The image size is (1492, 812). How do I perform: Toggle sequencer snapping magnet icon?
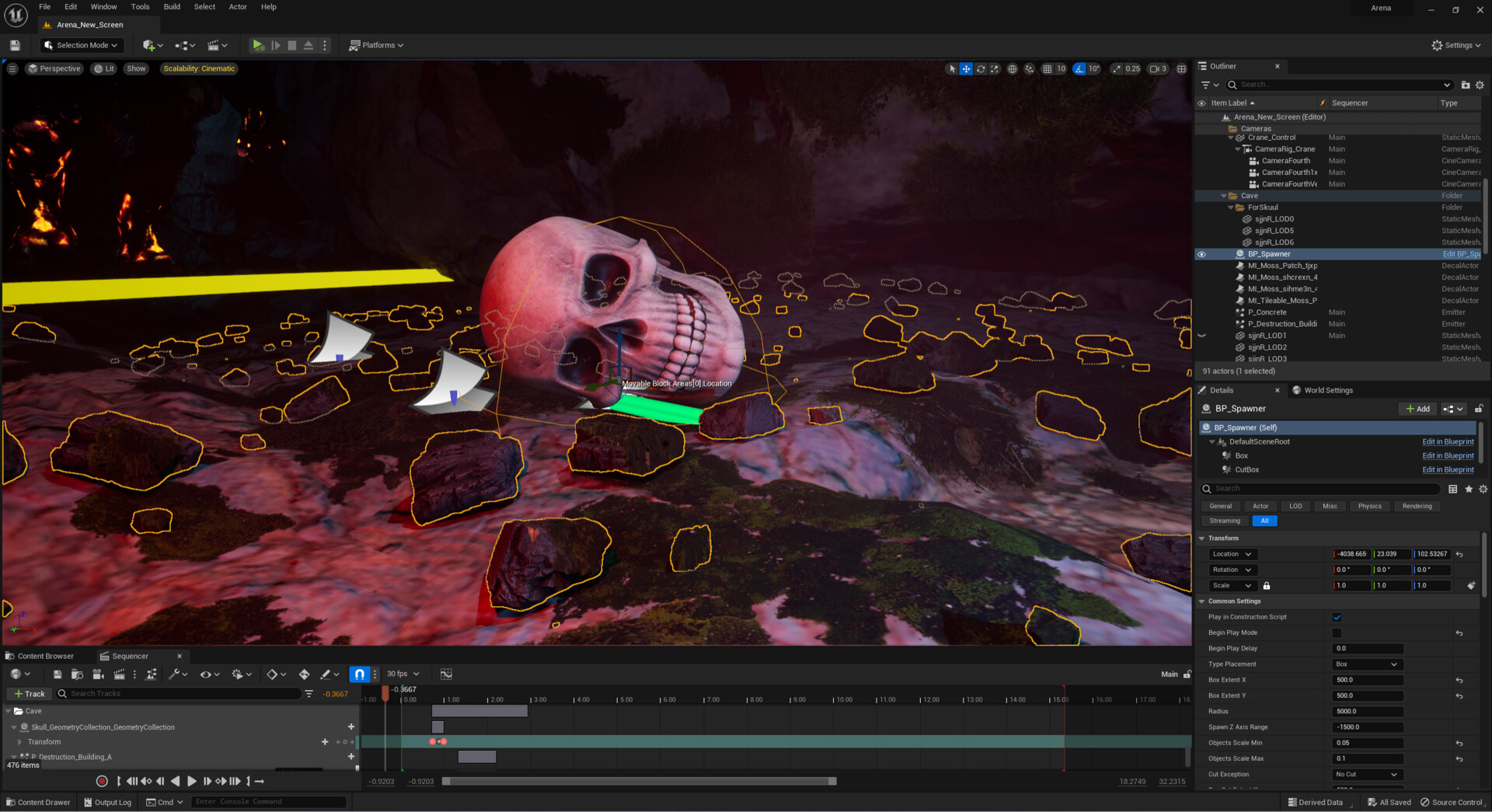[359, 674]
